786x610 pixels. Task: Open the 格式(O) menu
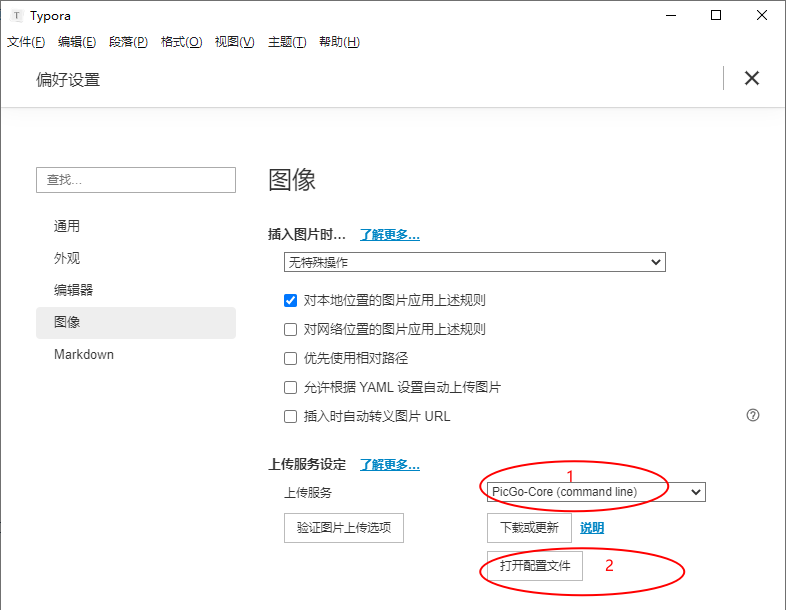(181, 42)
